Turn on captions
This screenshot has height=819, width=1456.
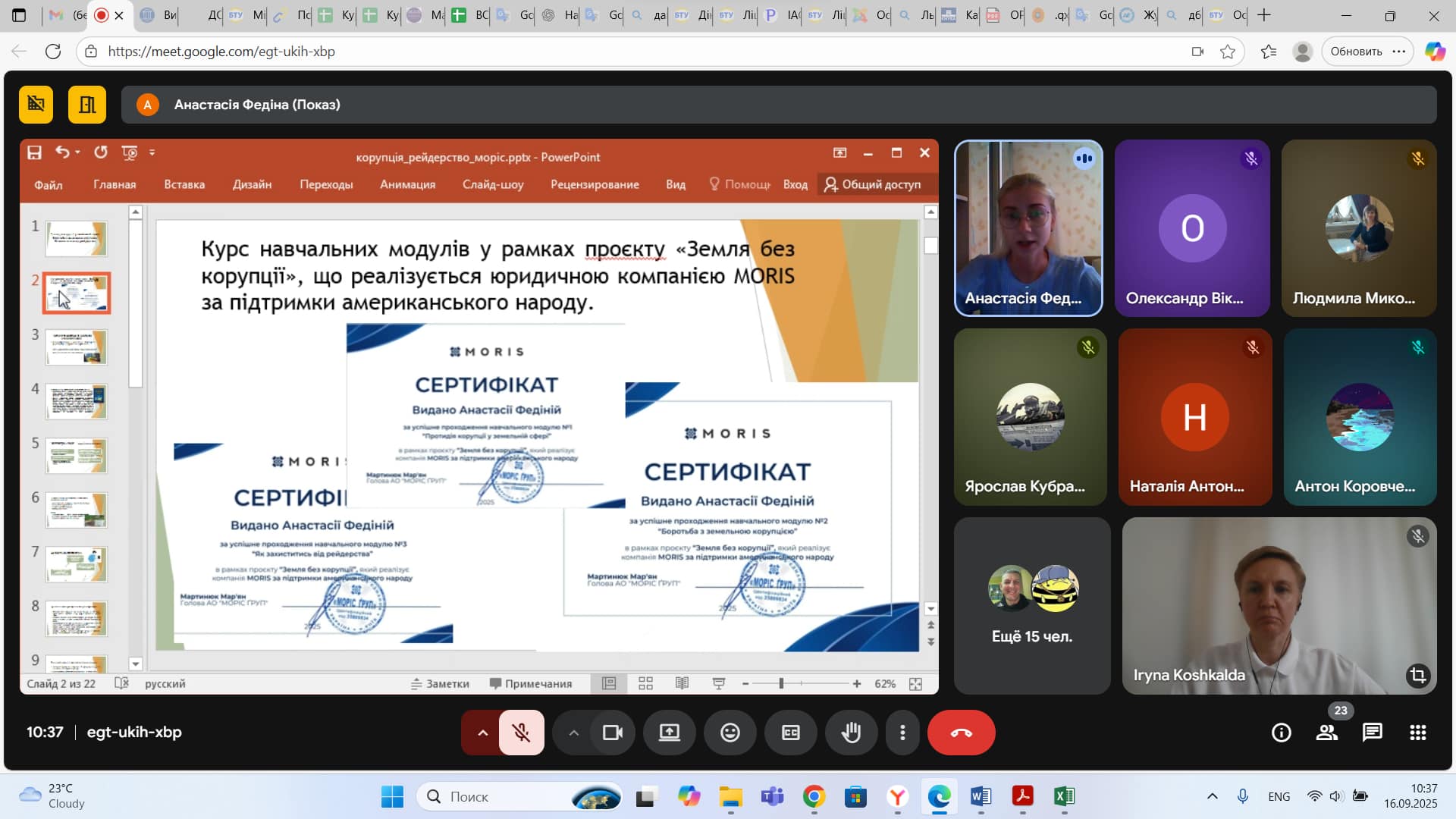791,733
